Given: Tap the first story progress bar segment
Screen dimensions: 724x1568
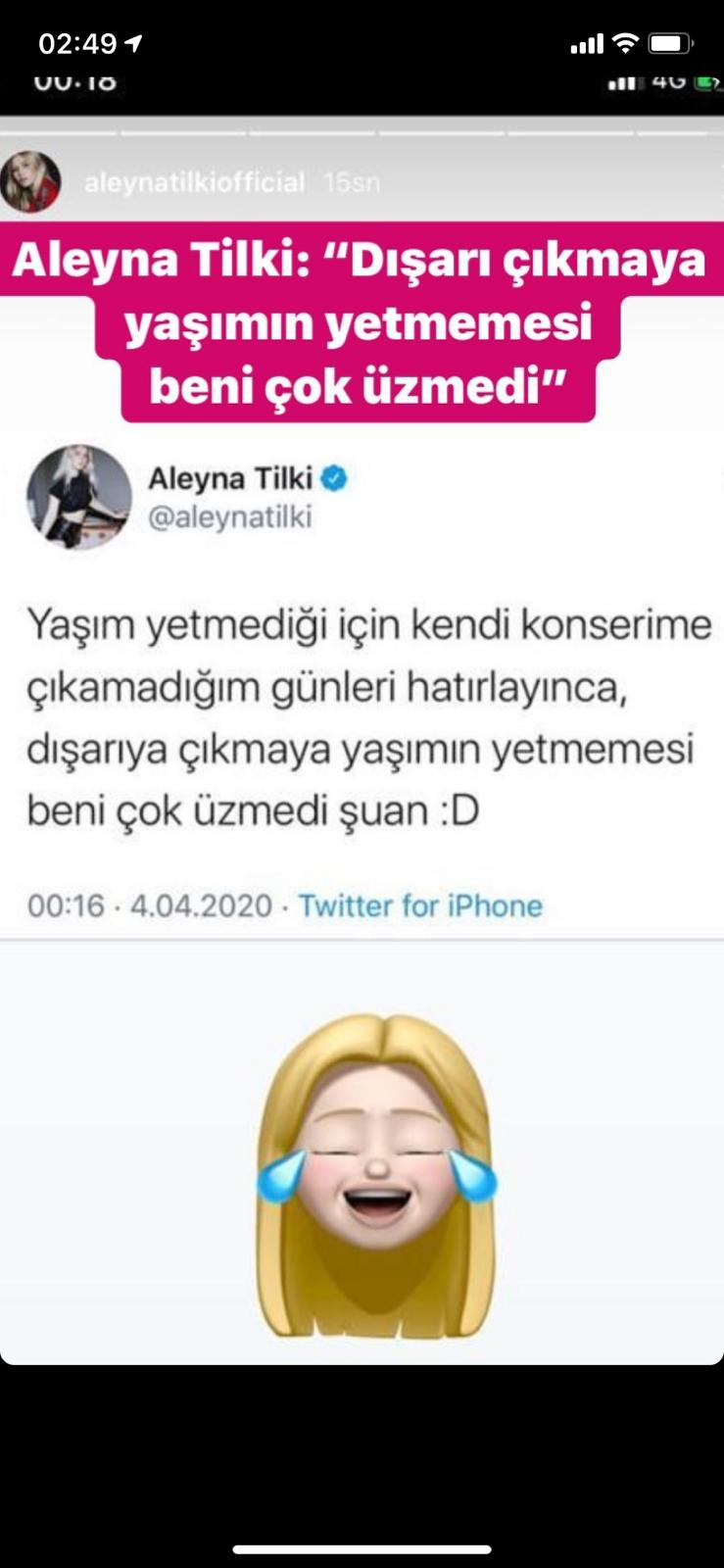Looking at the screenshot, I should click(x=58, y=130).
